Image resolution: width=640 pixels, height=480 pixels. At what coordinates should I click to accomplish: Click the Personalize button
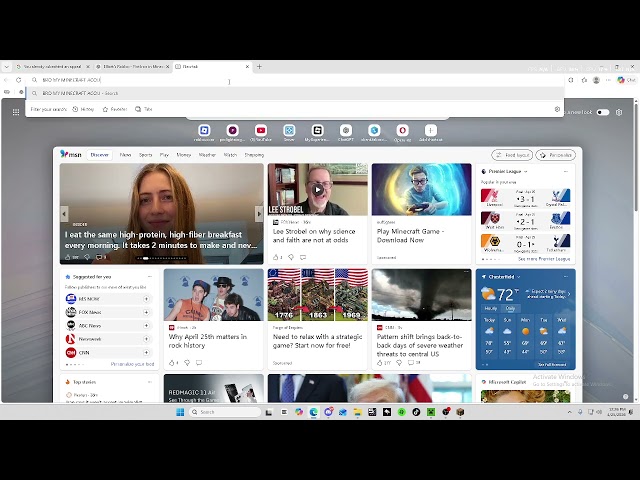(556, 155)
